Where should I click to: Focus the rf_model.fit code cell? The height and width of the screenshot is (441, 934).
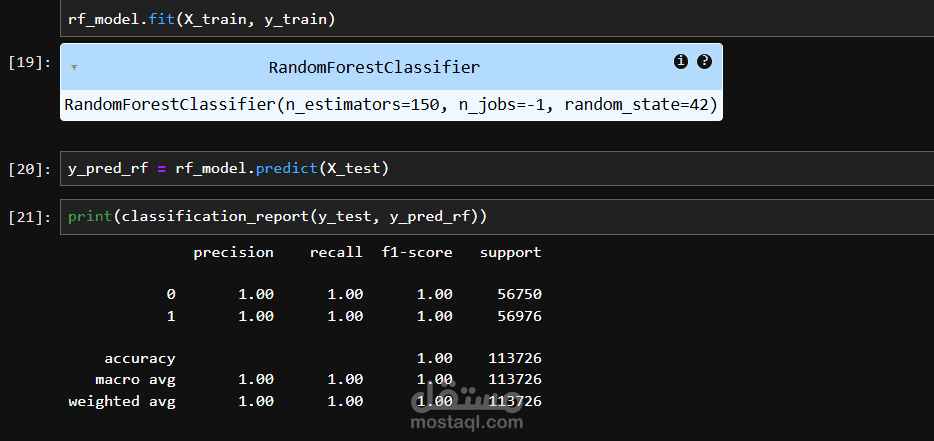[497, 20]
